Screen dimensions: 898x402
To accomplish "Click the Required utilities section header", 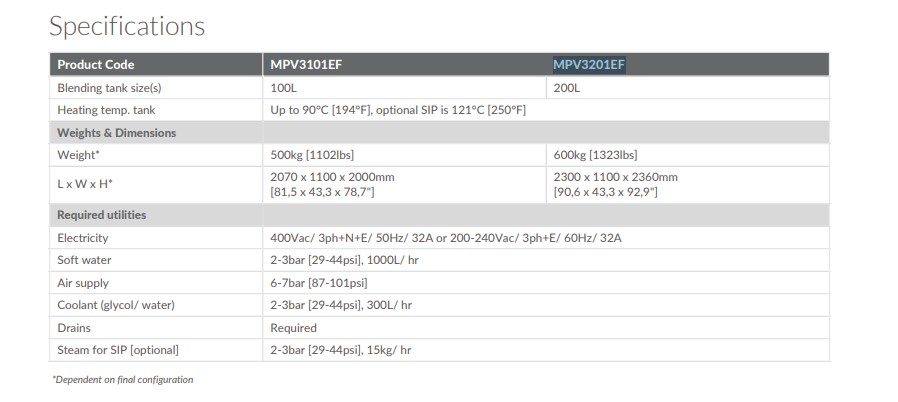I will (x=101, y=215).
